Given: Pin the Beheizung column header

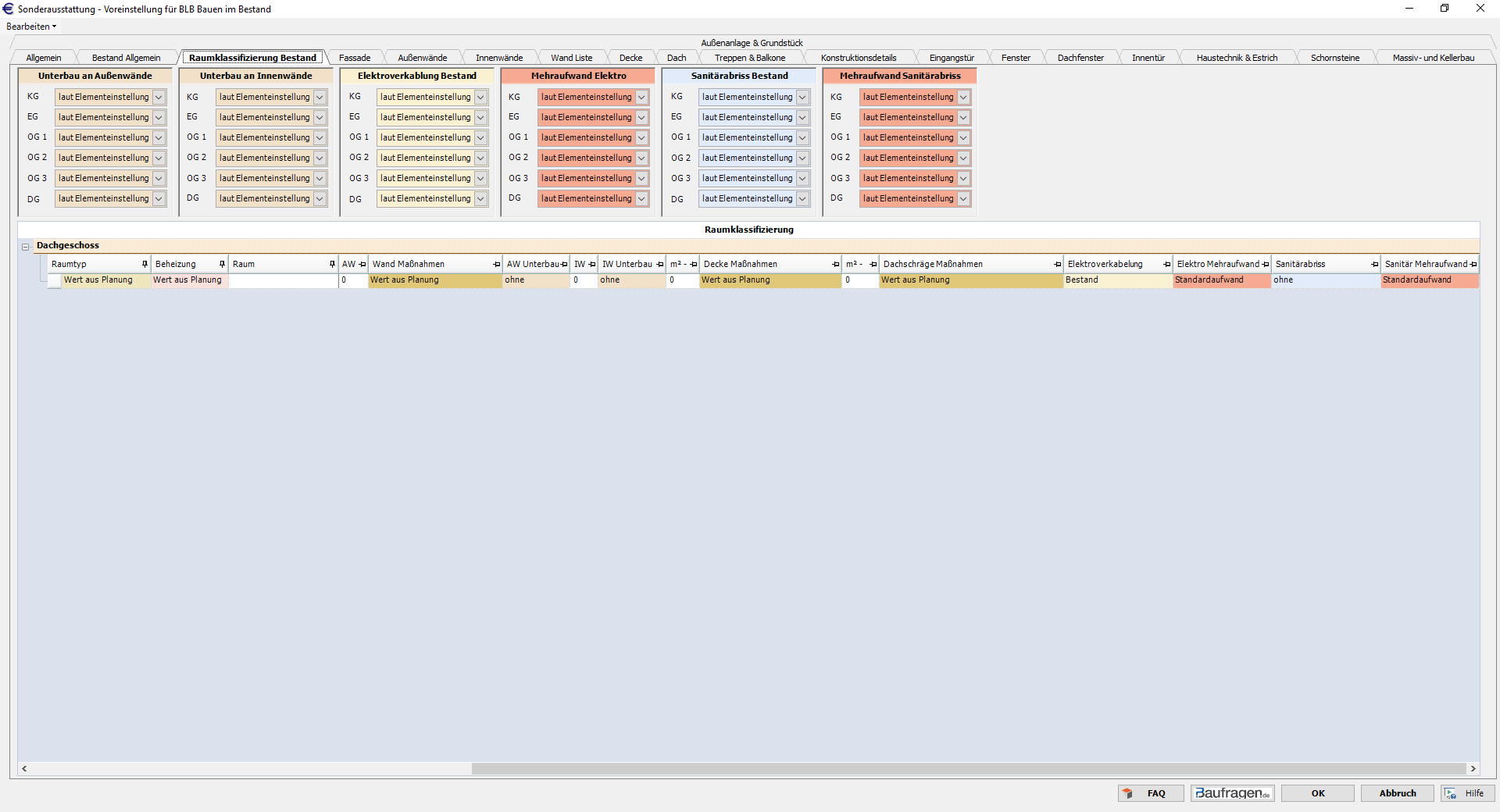Looking at the screenshot, I should [222, 264].
